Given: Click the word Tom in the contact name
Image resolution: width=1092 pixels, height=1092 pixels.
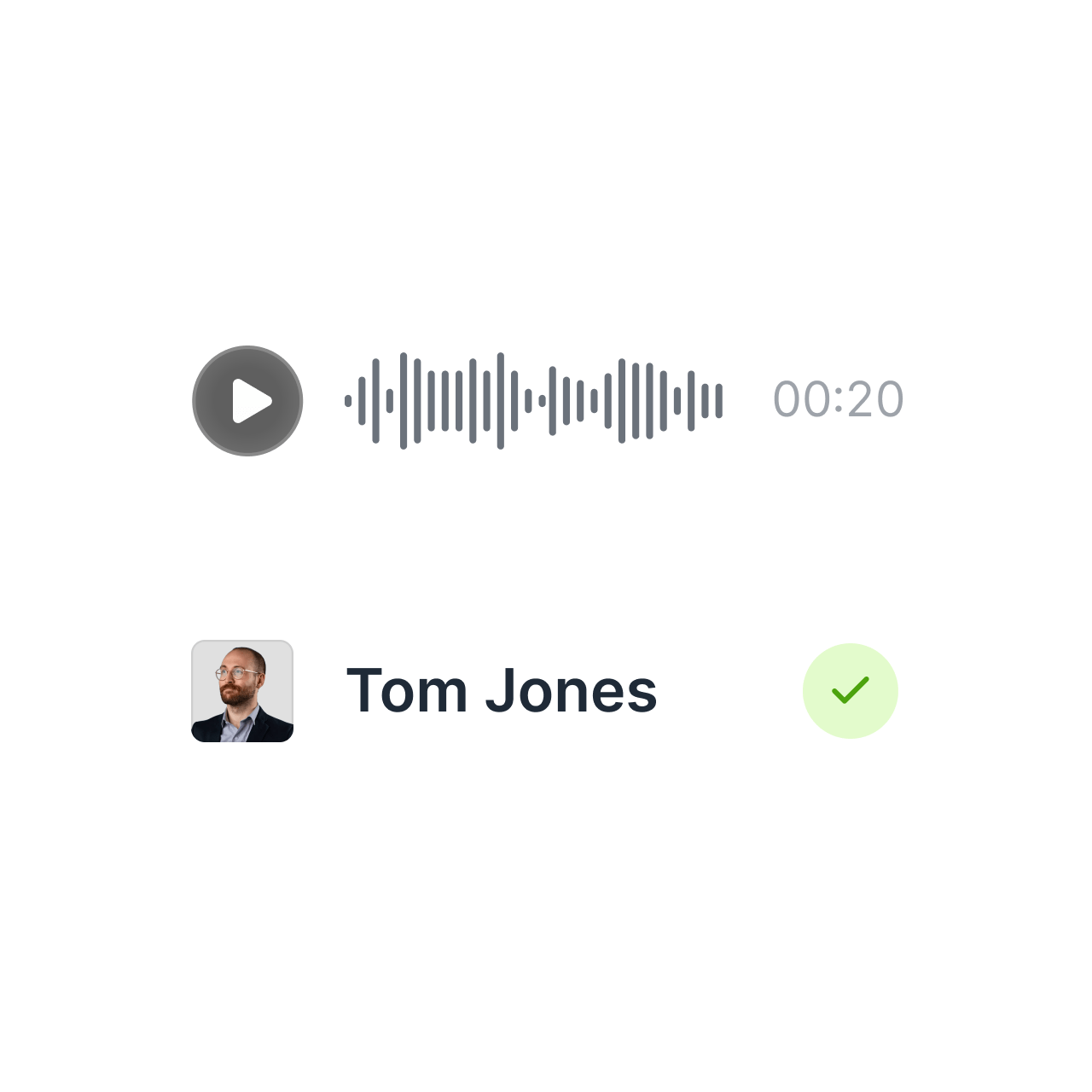Looking at the screenshot, I should click(x=407, y=690).
